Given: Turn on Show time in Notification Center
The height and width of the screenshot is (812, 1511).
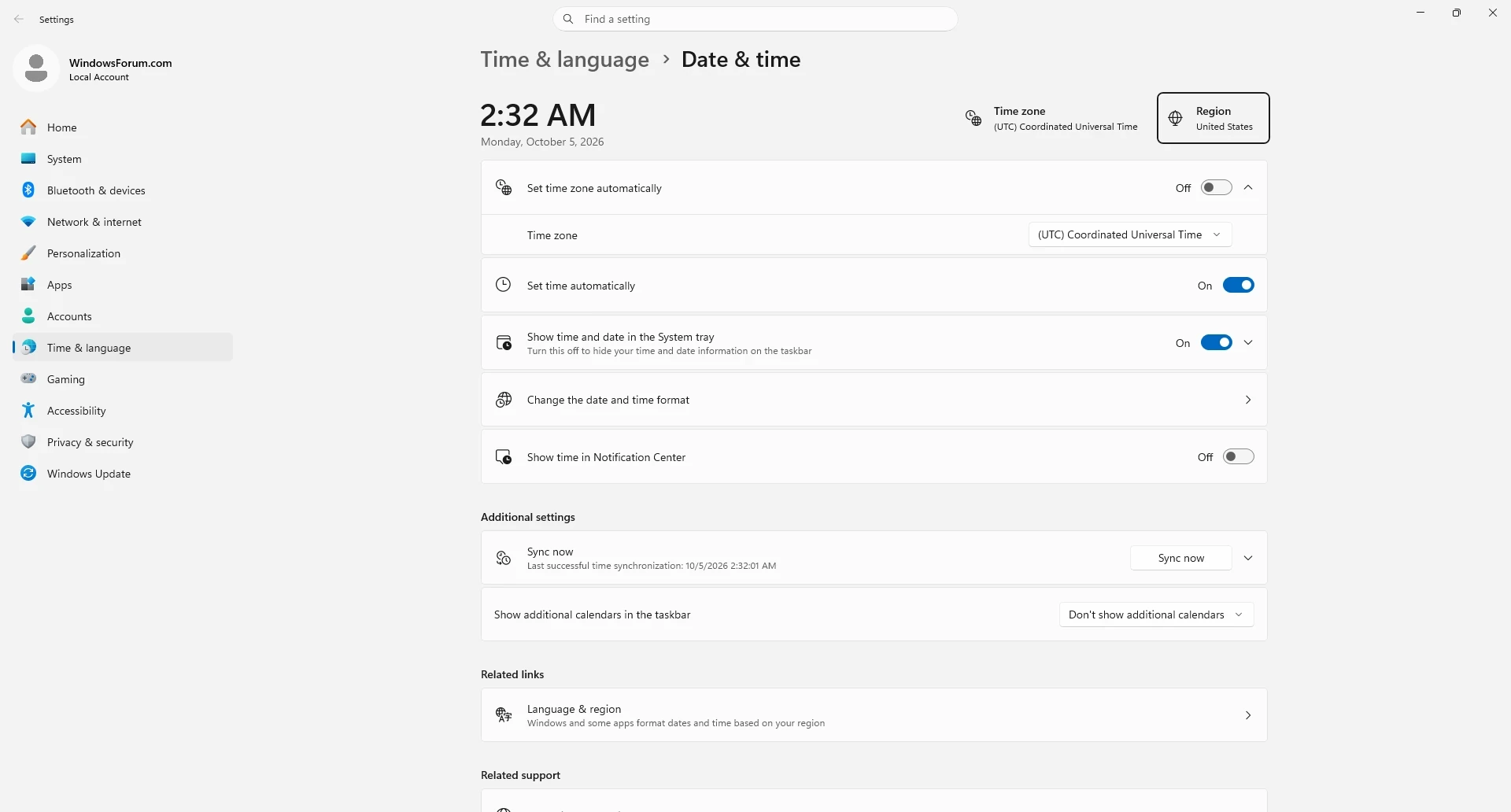Looking at the screenshot, I should point(1238,457).
